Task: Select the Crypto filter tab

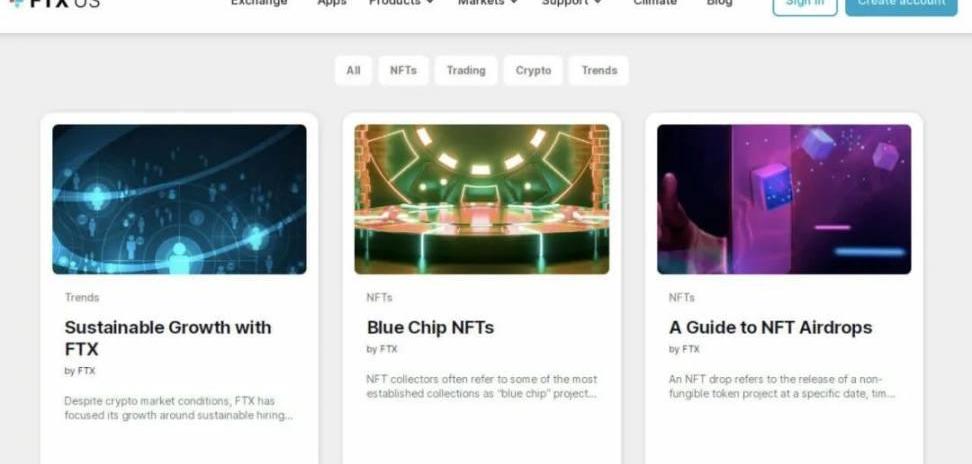Action: tap(533, 71)
